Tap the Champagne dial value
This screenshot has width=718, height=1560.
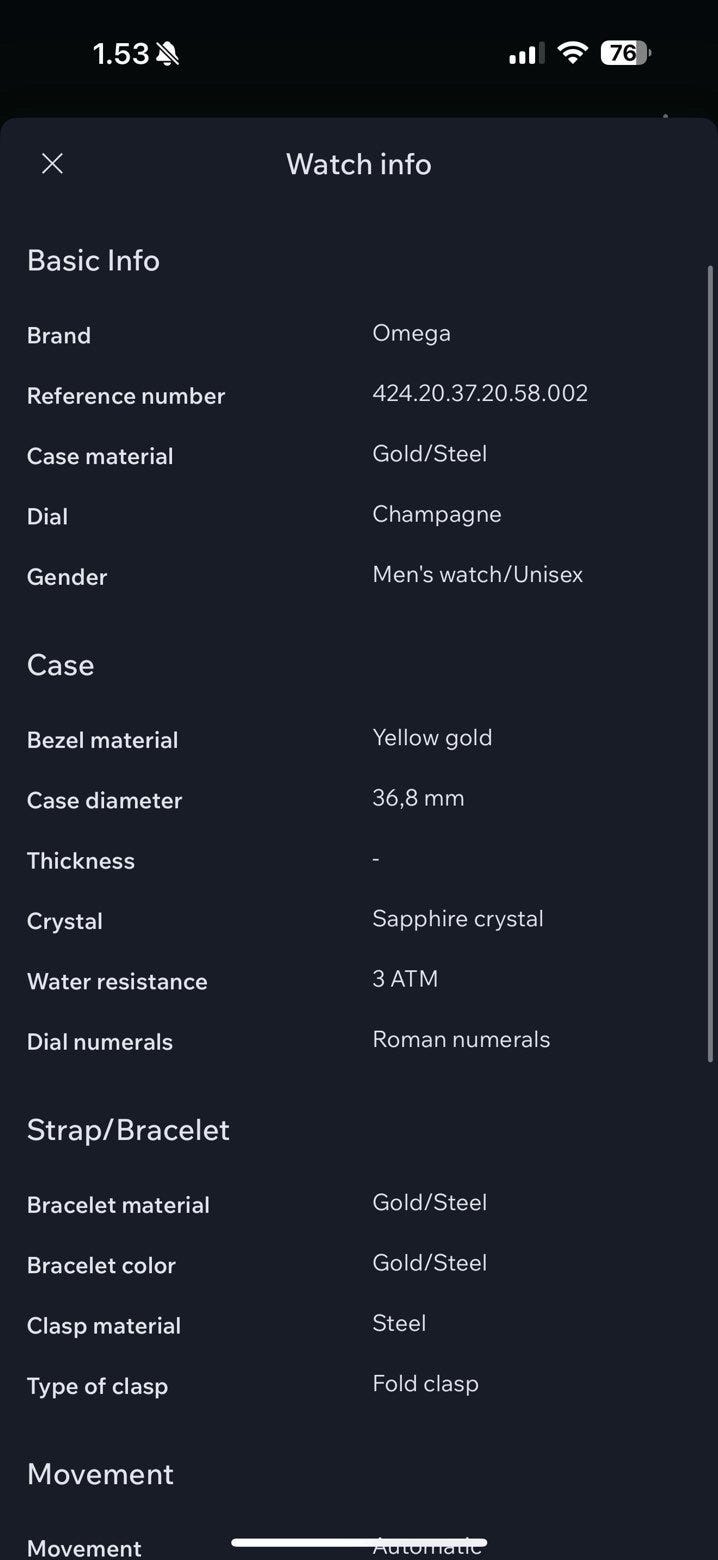tap(437, 514)
